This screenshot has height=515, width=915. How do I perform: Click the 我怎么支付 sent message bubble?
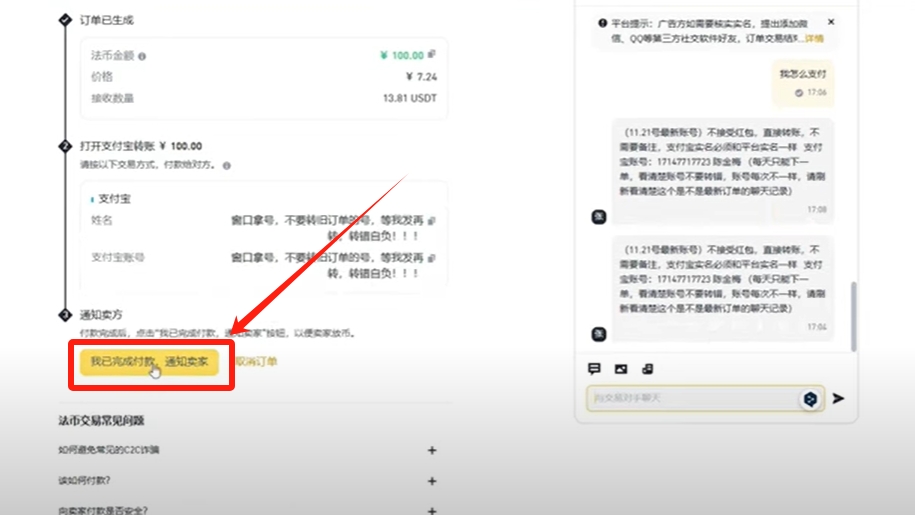(x=803, y=82)
